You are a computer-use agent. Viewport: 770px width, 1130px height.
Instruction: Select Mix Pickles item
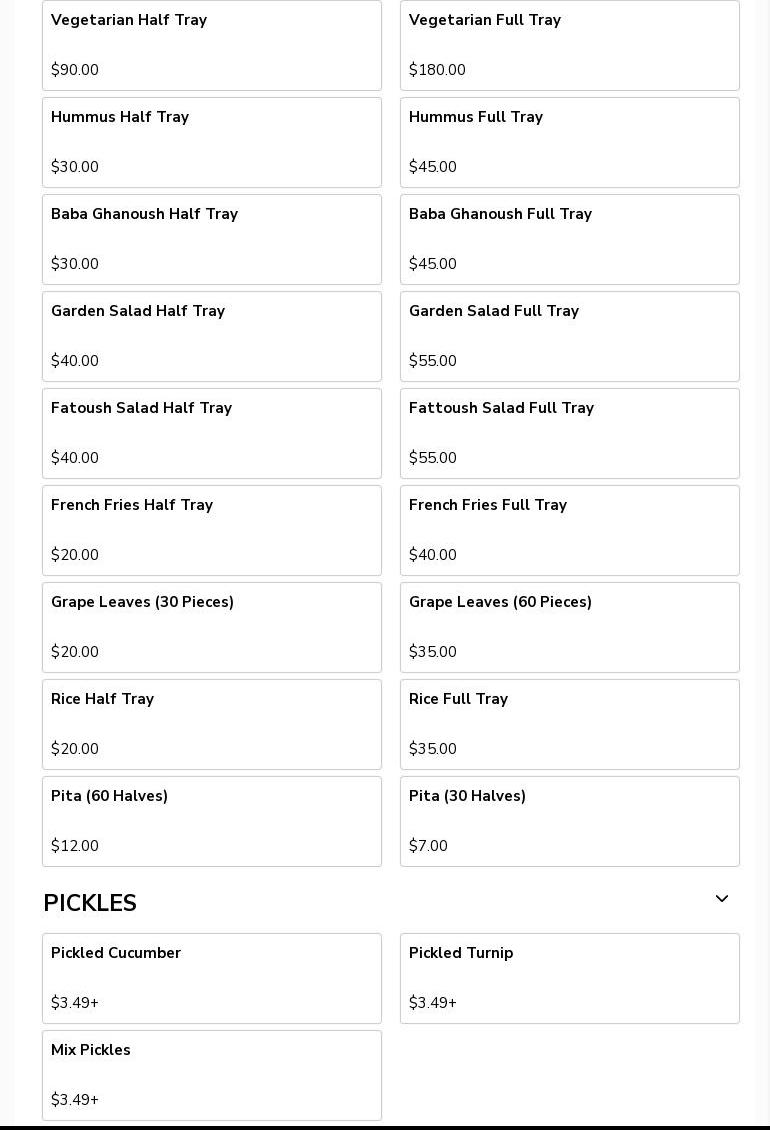pyautogui.click(x=212, y=1075)
